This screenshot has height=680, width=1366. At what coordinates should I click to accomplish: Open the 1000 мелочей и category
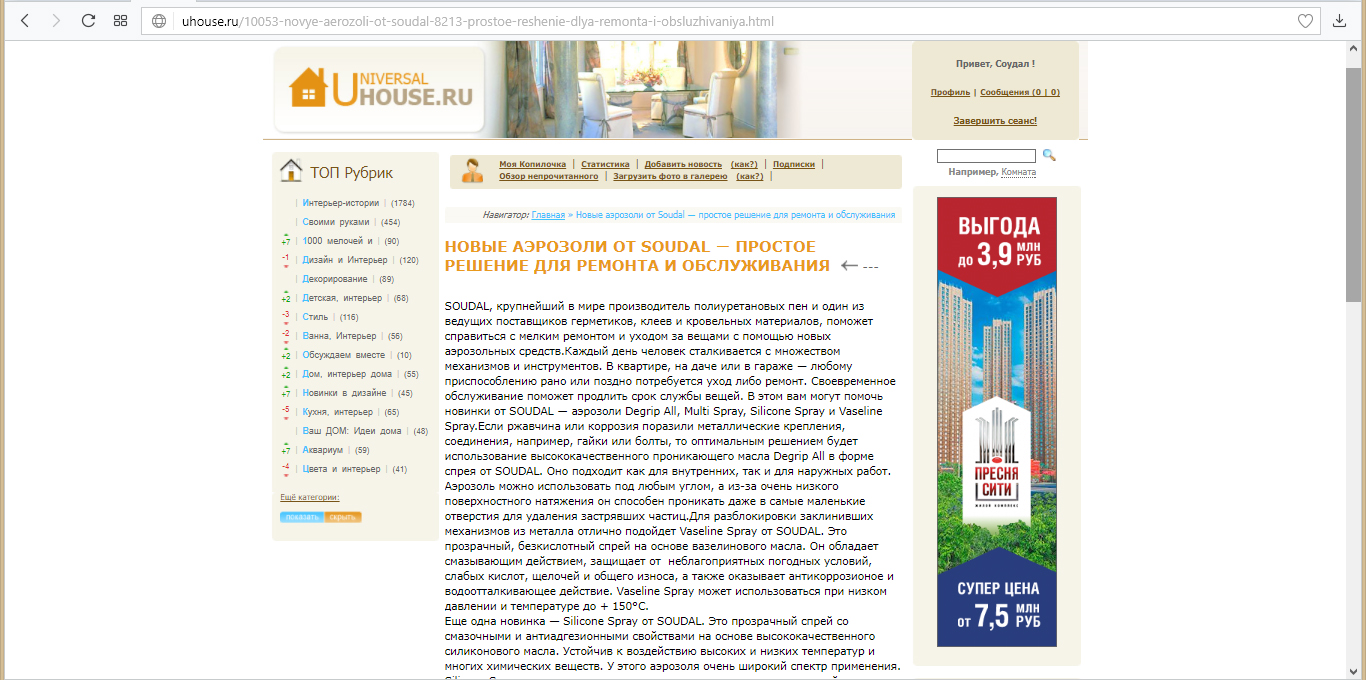point(338,241)
